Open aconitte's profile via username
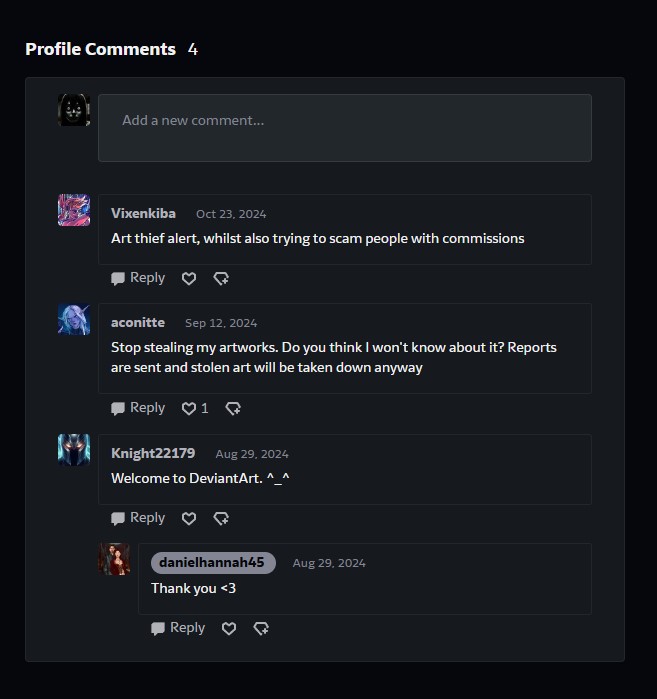Screen dimensions: 657x699 click(138, 323)
